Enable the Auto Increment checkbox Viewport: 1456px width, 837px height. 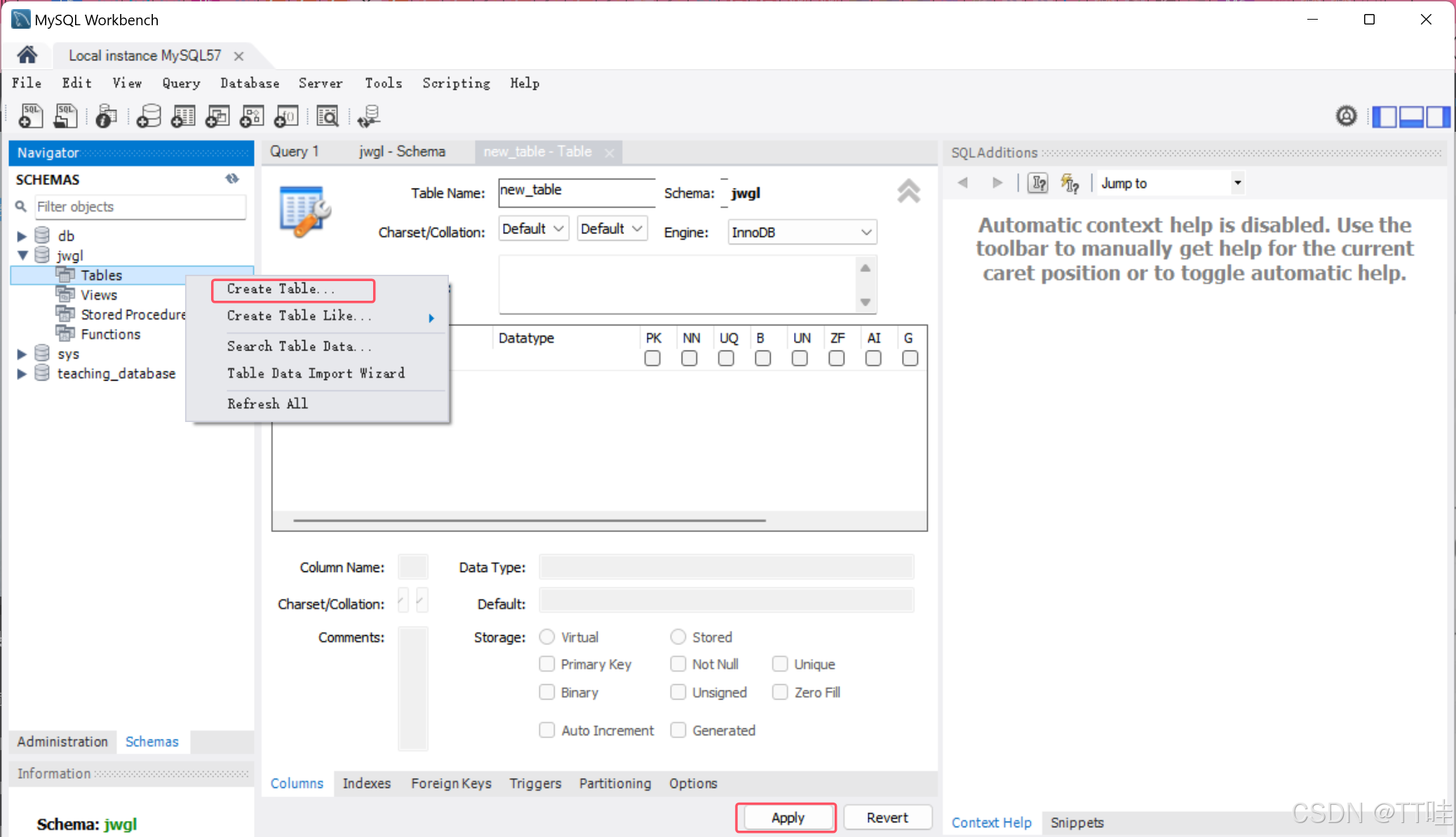coord(547,730)
